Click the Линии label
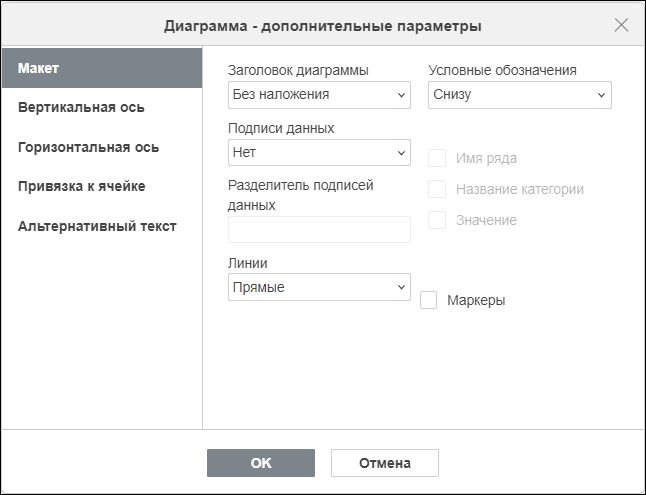The image size is (646, 495). [248, 263]
